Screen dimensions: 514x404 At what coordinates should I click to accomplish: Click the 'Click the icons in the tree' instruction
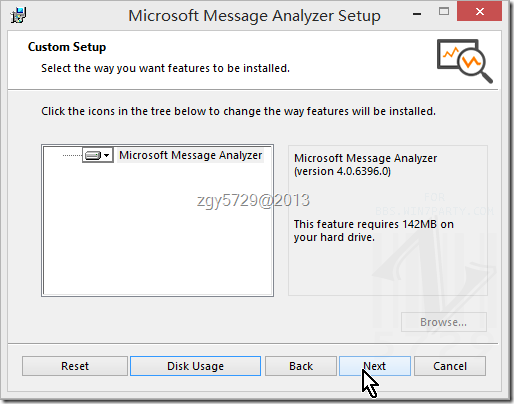[238, 111]
